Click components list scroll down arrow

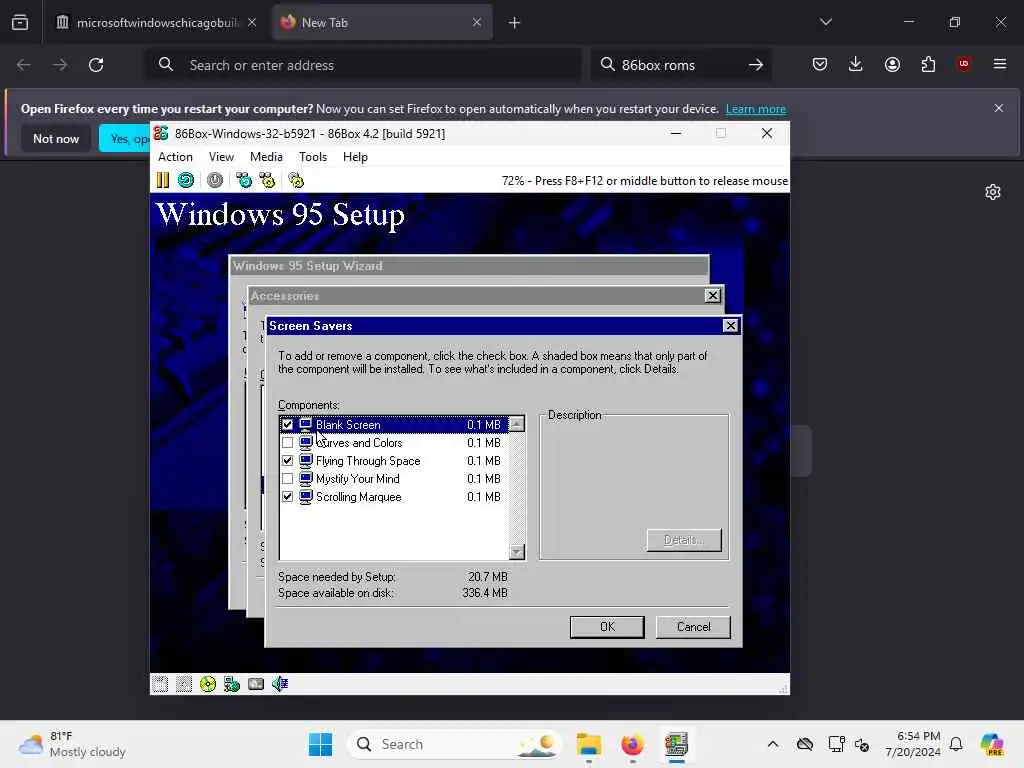pos(517,552)
